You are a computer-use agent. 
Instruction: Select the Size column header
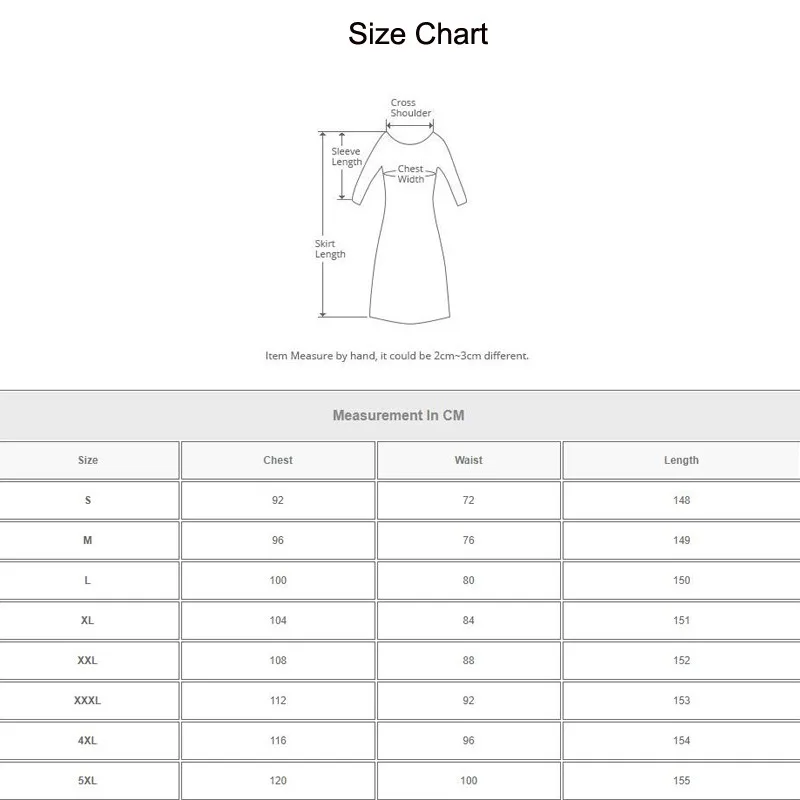88,460
